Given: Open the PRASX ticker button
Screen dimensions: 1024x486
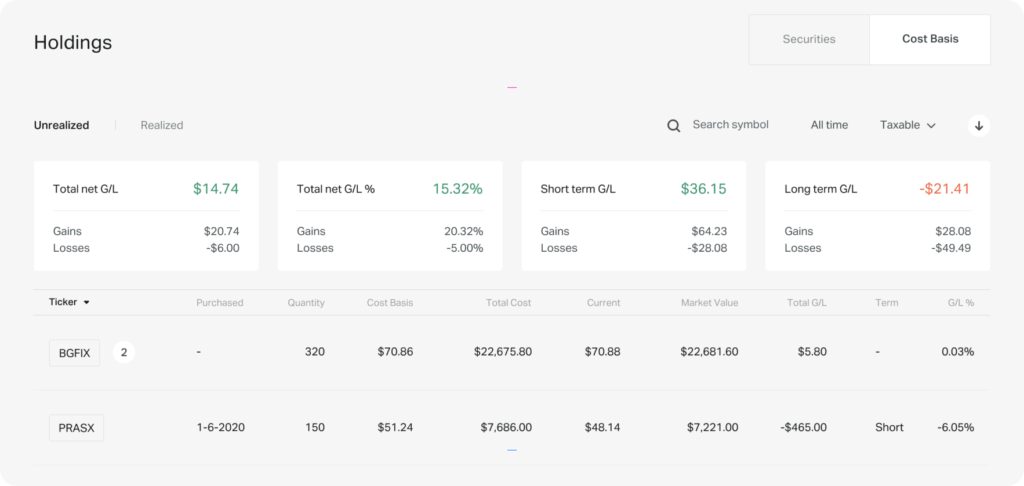Looking at the screenshot, I should pyautogui.click(x=76, y=427).
